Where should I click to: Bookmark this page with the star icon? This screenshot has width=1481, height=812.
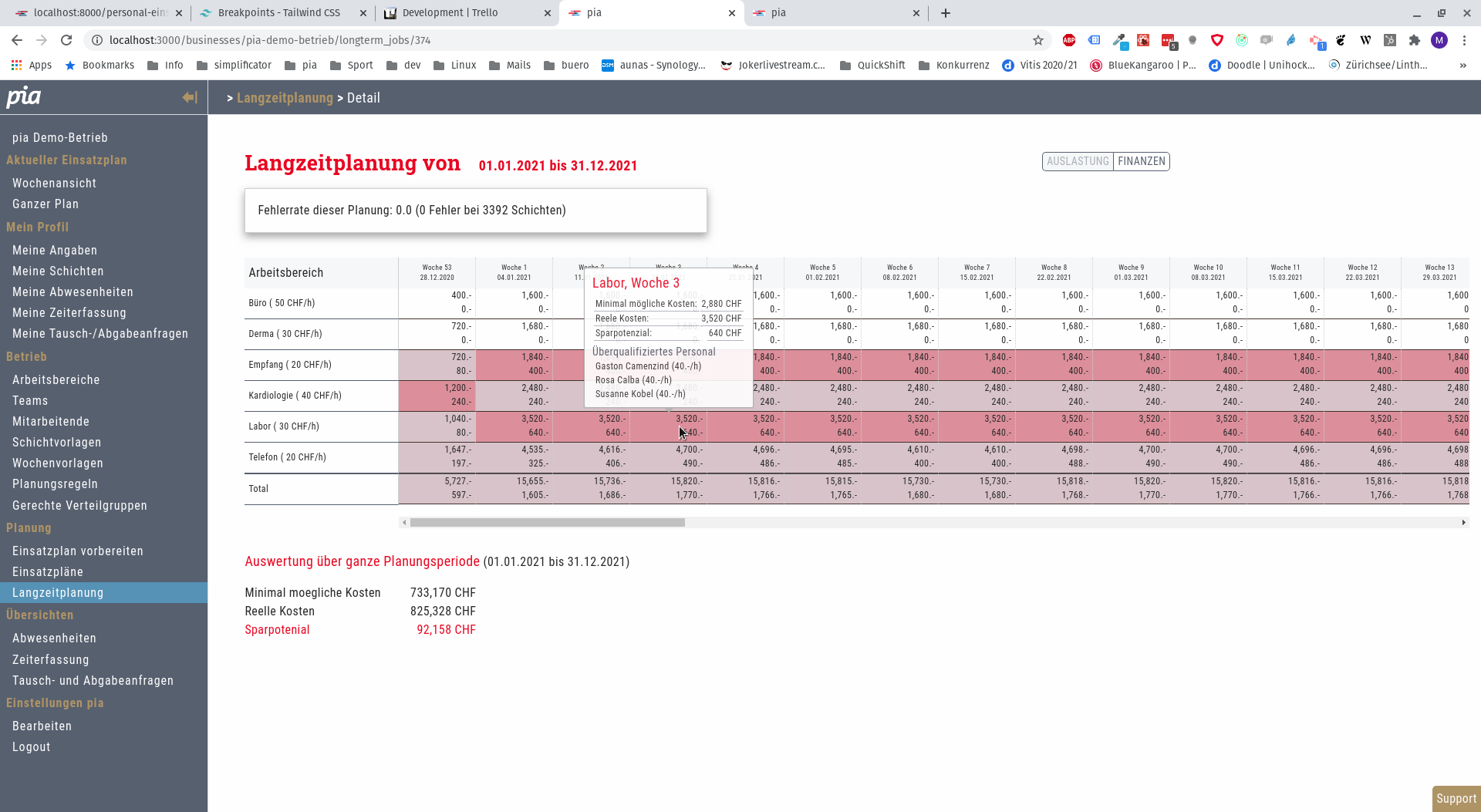[x=1038, y=40]
